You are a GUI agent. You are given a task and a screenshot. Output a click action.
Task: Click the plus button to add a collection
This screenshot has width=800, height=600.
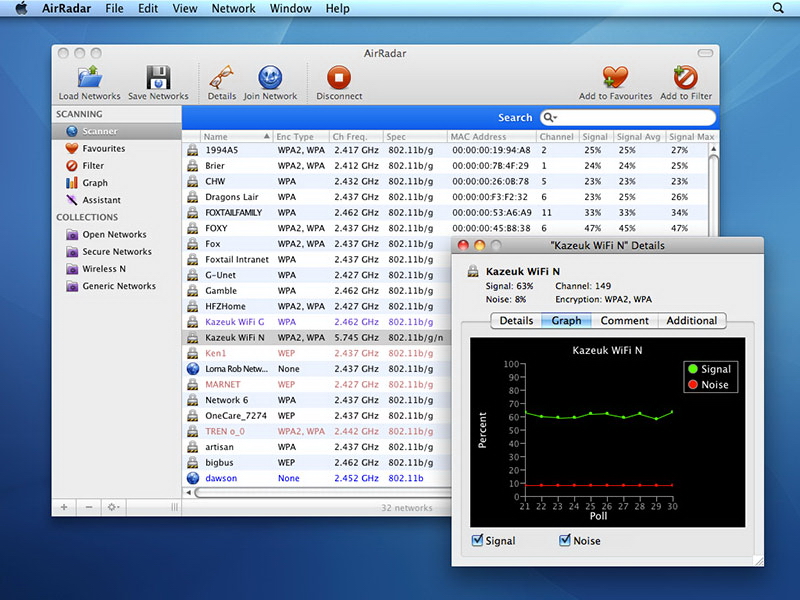point(64,507)
